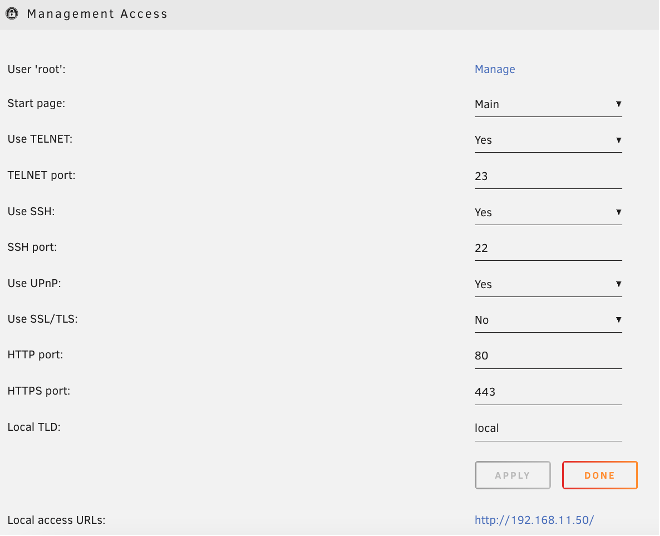Open the Manage link for user root
The height and width of the screenshot is (536, 660).
pyautogui.click(x=495, y=69)
